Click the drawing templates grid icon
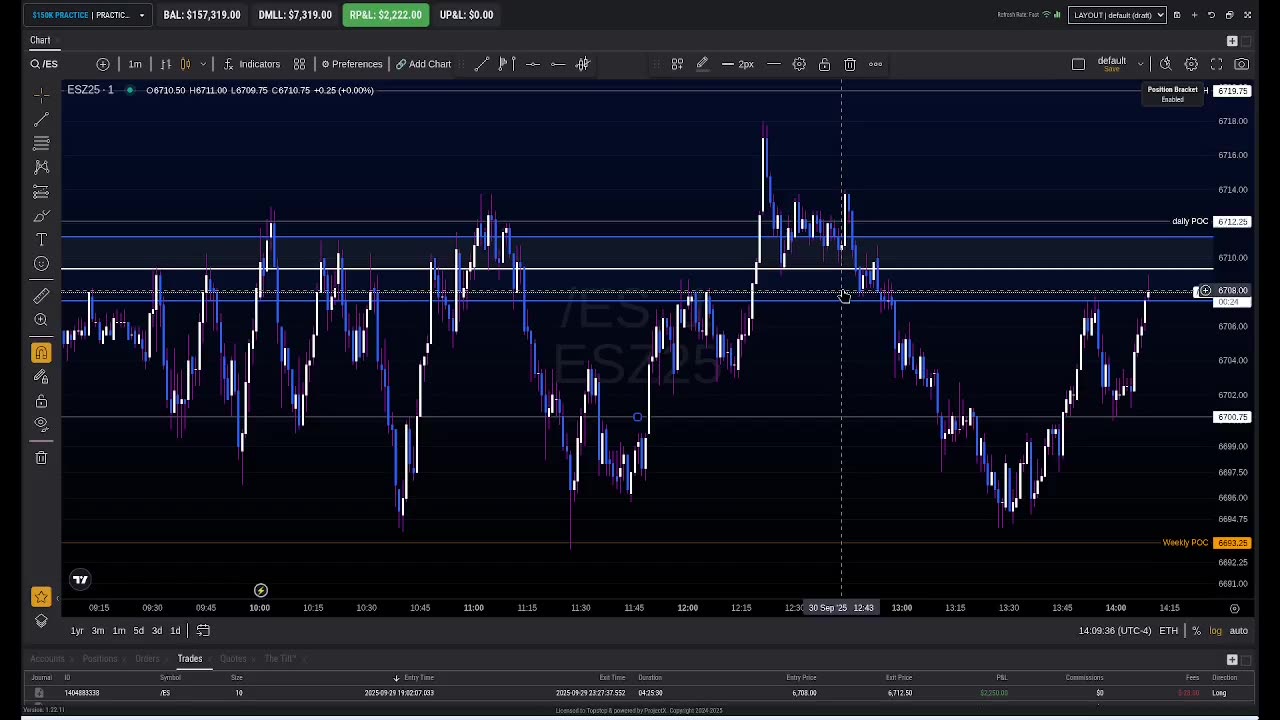 (x=677, y=64)
